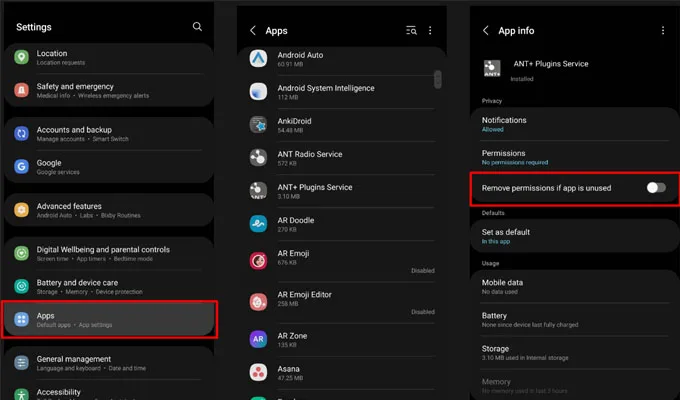This screenshot has width=680, height=400.
Task: Open Location in Settings list
Action: tap(109, 57)
